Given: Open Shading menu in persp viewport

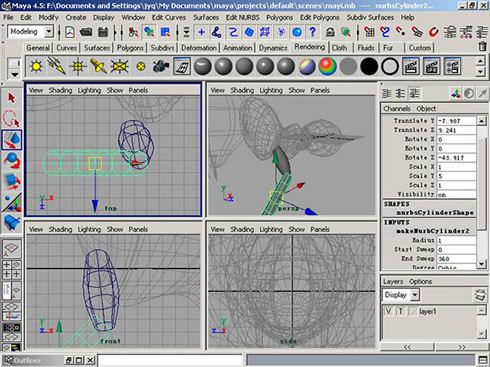Looking at the screenshot, I should (242, 90).
